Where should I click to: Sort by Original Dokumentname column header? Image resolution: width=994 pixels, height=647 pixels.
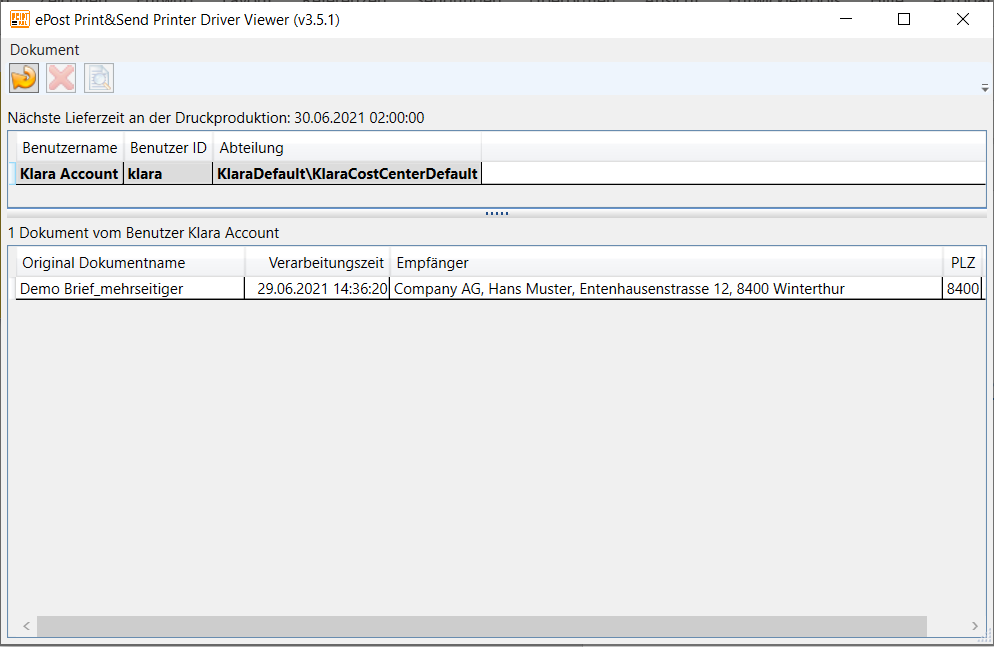pyautogui.click(x=130, y=262)
